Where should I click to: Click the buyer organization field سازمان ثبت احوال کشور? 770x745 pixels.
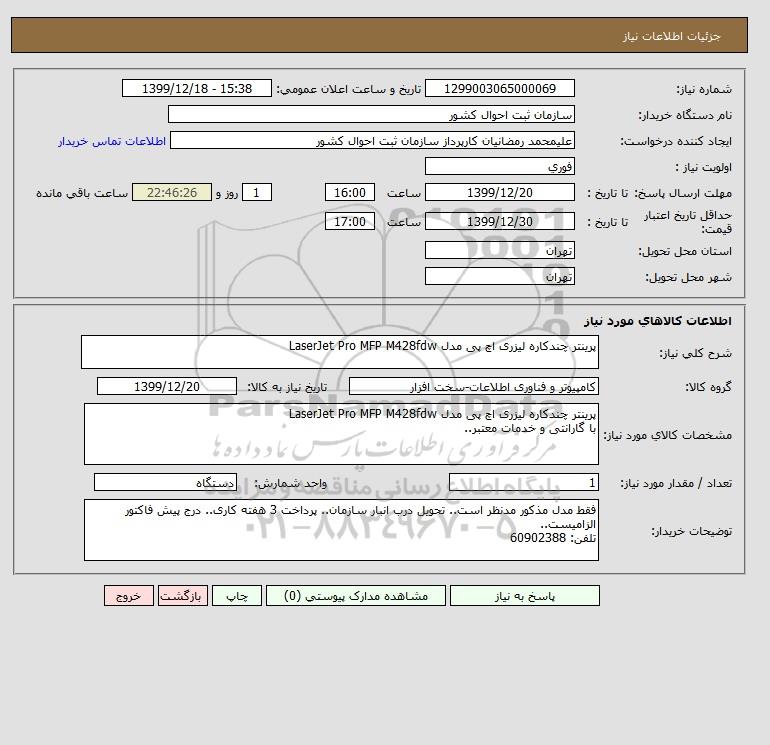pos(371,114)
